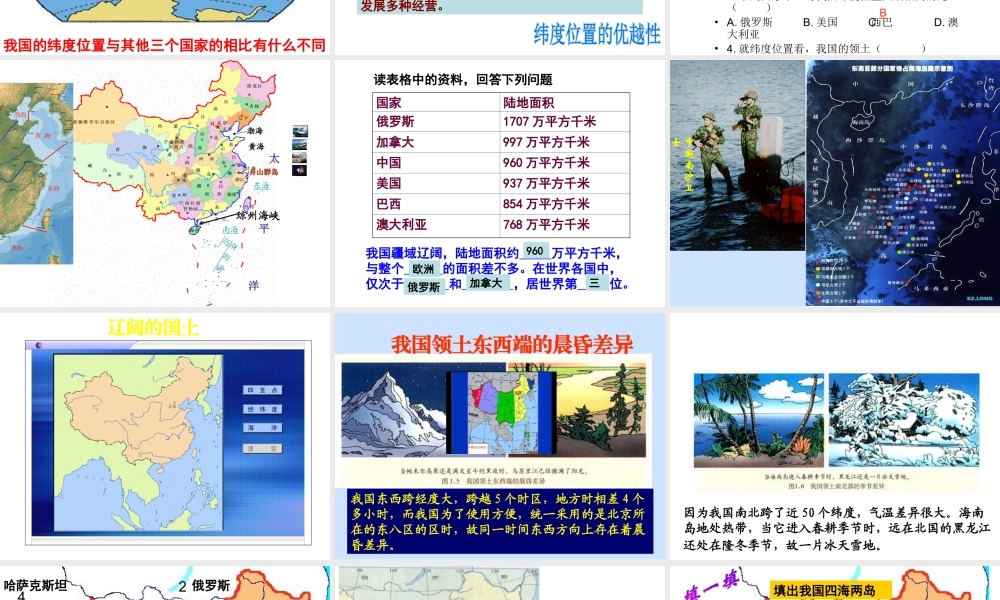The image size is (1000, 600).
Task: Open the snowy forest illustration
Action: (x=904, y=421)
